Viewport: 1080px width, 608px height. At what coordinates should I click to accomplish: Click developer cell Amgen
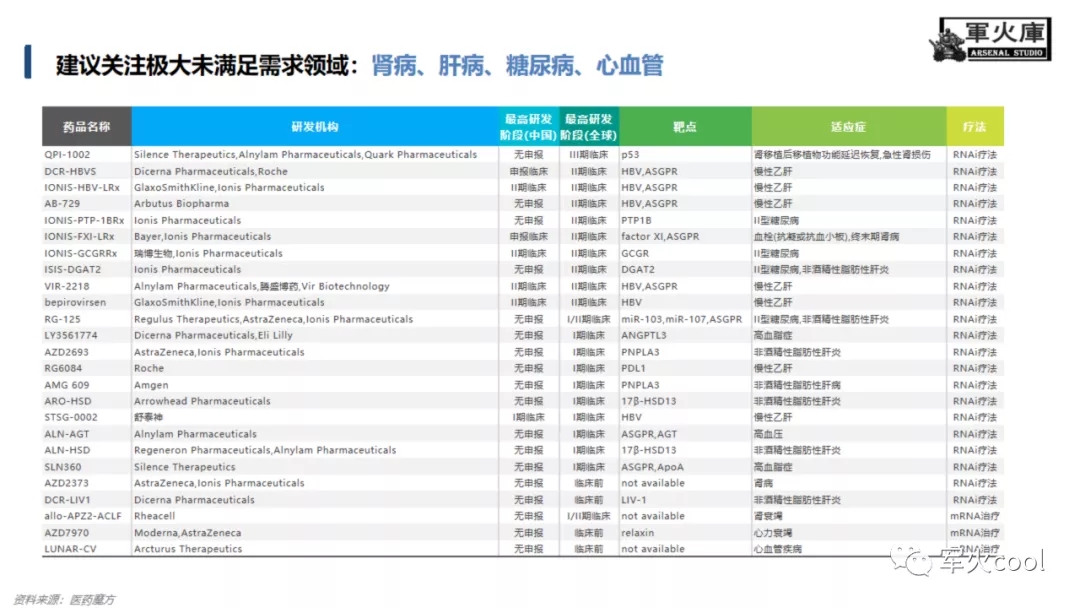[151, 385]
